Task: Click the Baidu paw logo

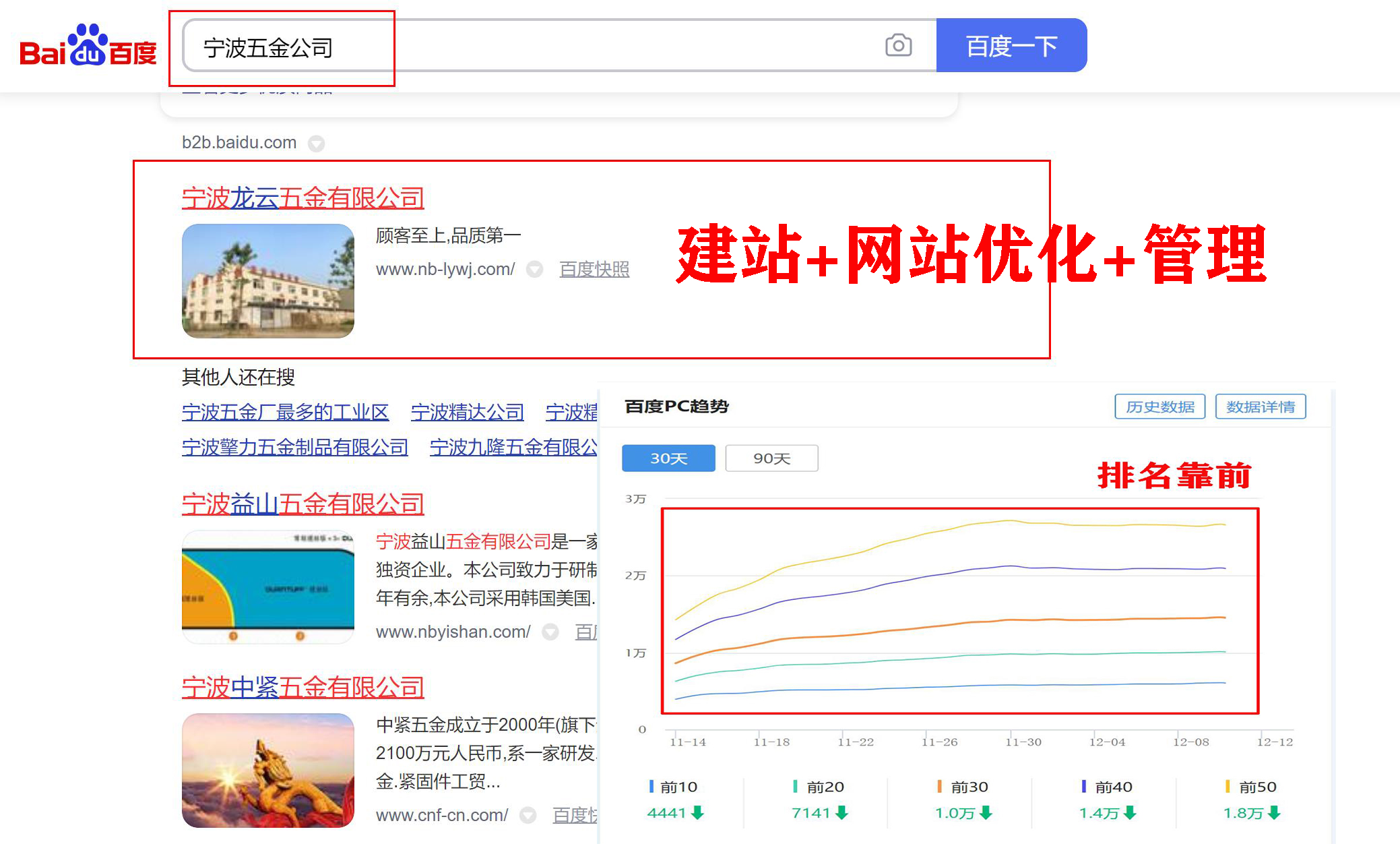Action: click(88, 46)
